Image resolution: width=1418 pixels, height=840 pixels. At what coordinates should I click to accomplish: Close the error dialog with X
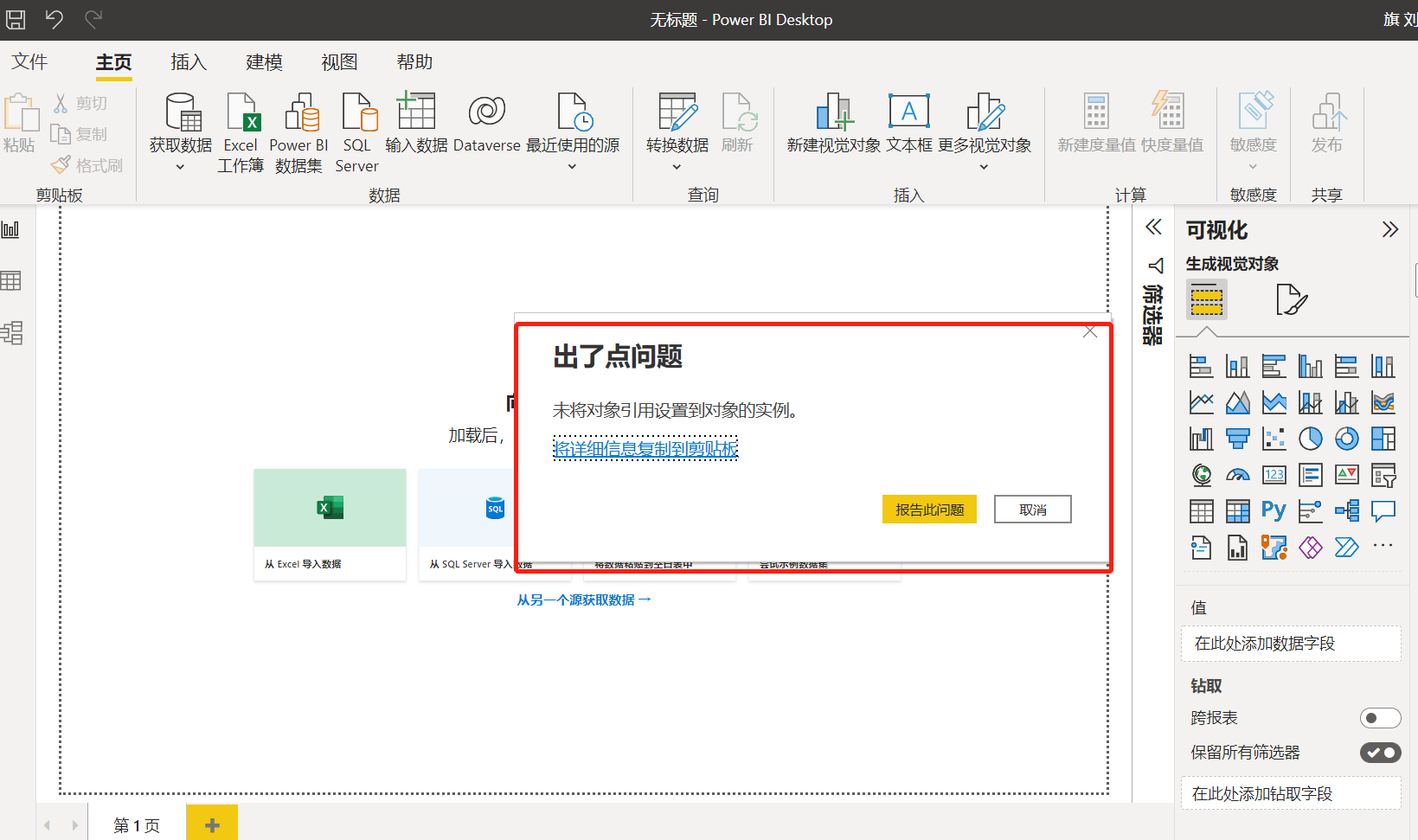tap(1090, 332)
